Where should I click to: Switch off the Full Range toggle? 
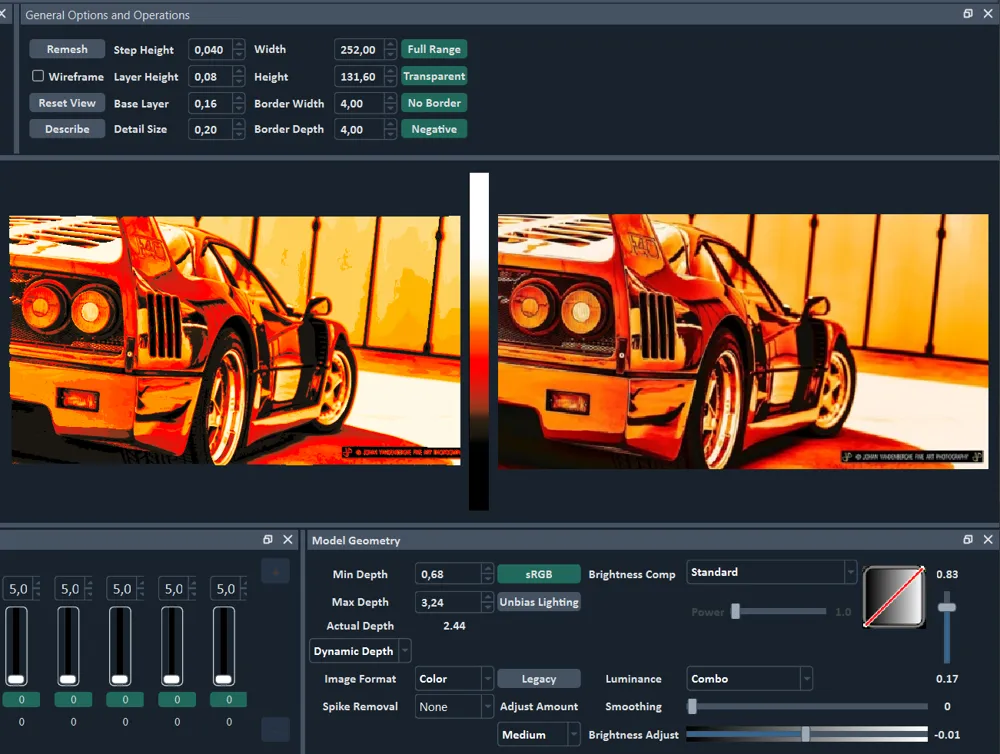[x=434, y=49]
